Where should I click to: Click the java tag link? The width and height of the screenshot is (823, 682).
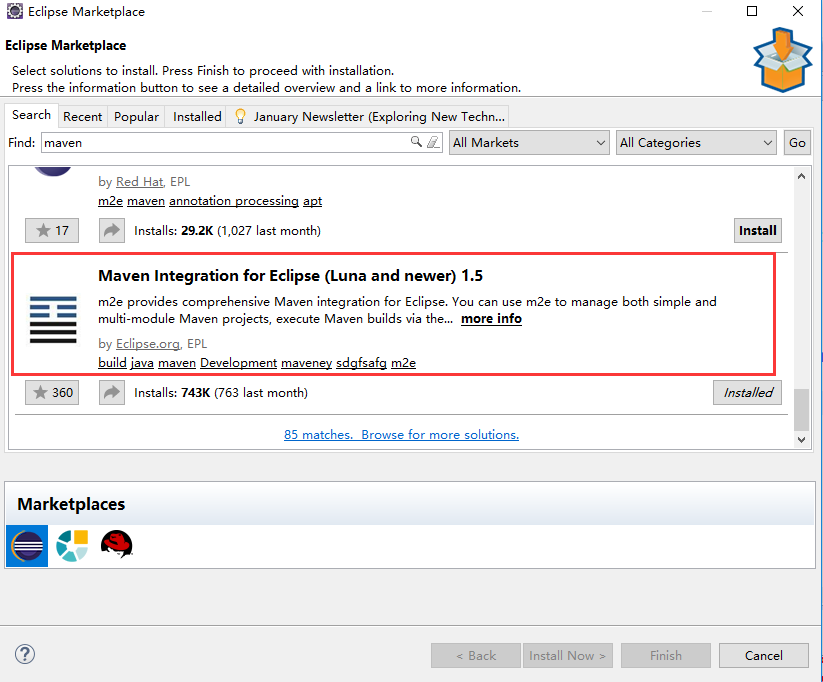point(142,363)
